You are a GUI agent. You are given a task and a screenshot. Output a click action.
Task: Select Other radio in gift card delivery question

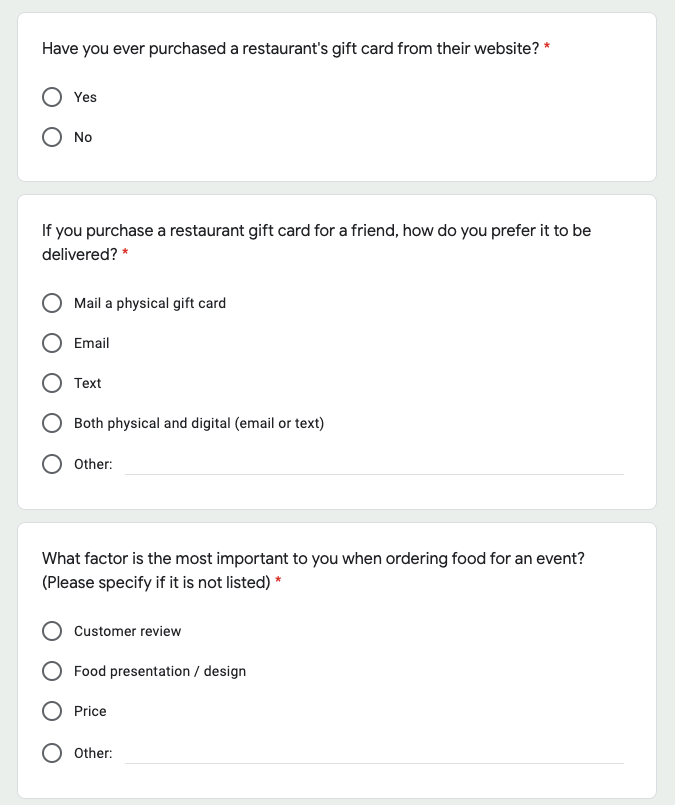52,464
